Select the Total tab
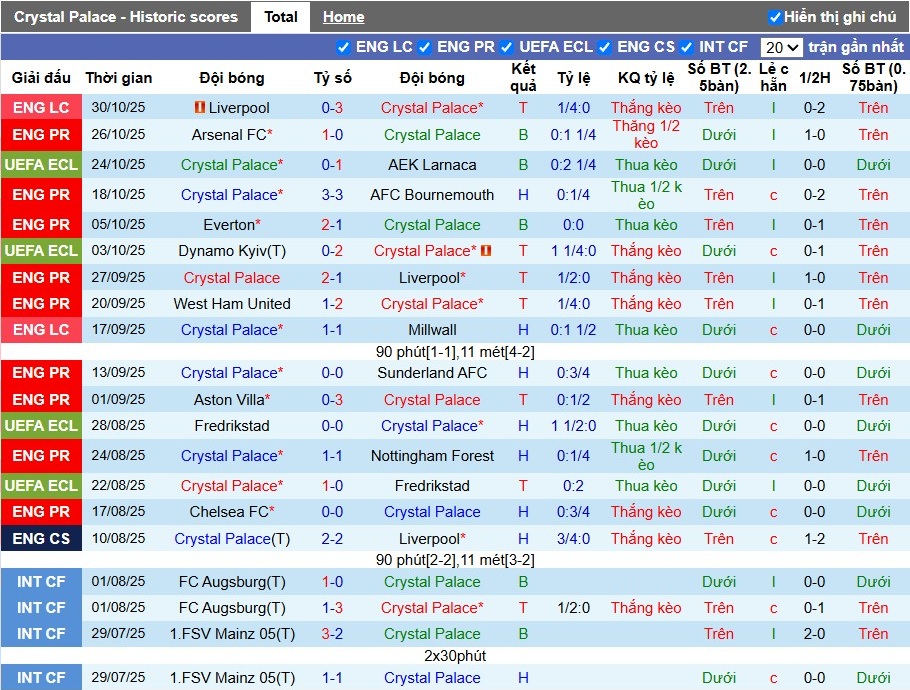910x690 pixels. [x=281, y=17]
